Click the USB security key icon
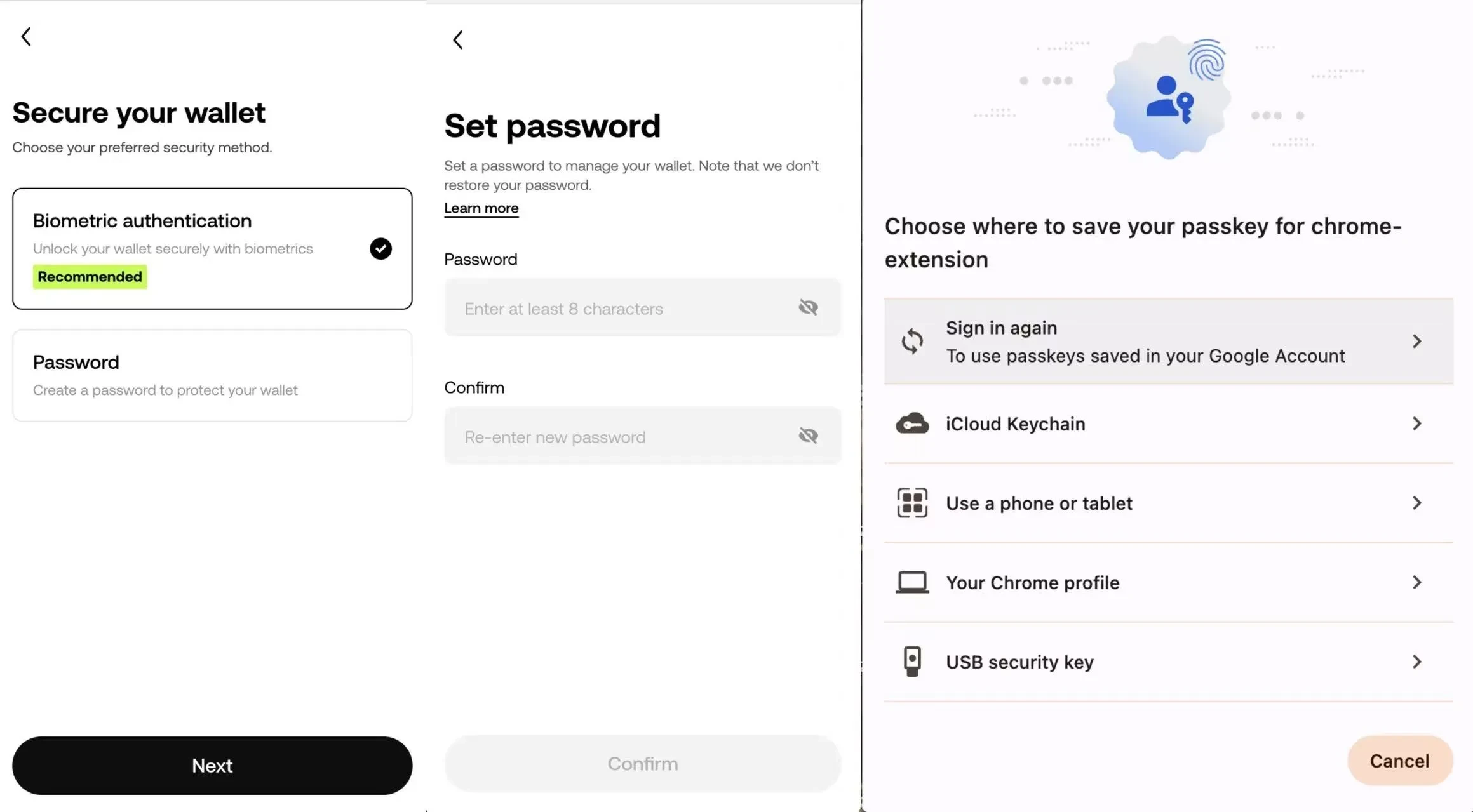Viewport: 1473px width, 812px height. (912, 662)
